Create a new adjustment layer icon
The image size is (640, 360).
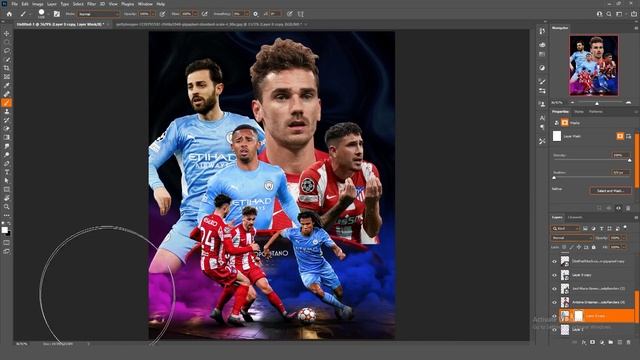602,342
